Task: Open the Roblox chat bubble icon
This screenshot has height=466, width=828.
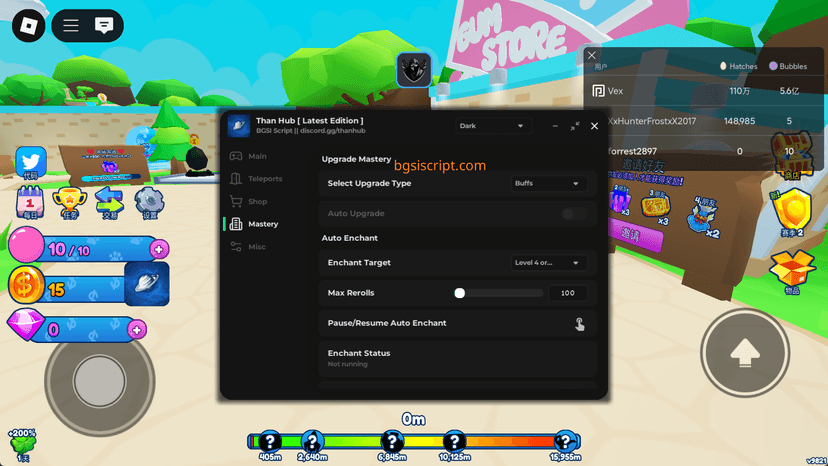Action: tap(103, 25)
